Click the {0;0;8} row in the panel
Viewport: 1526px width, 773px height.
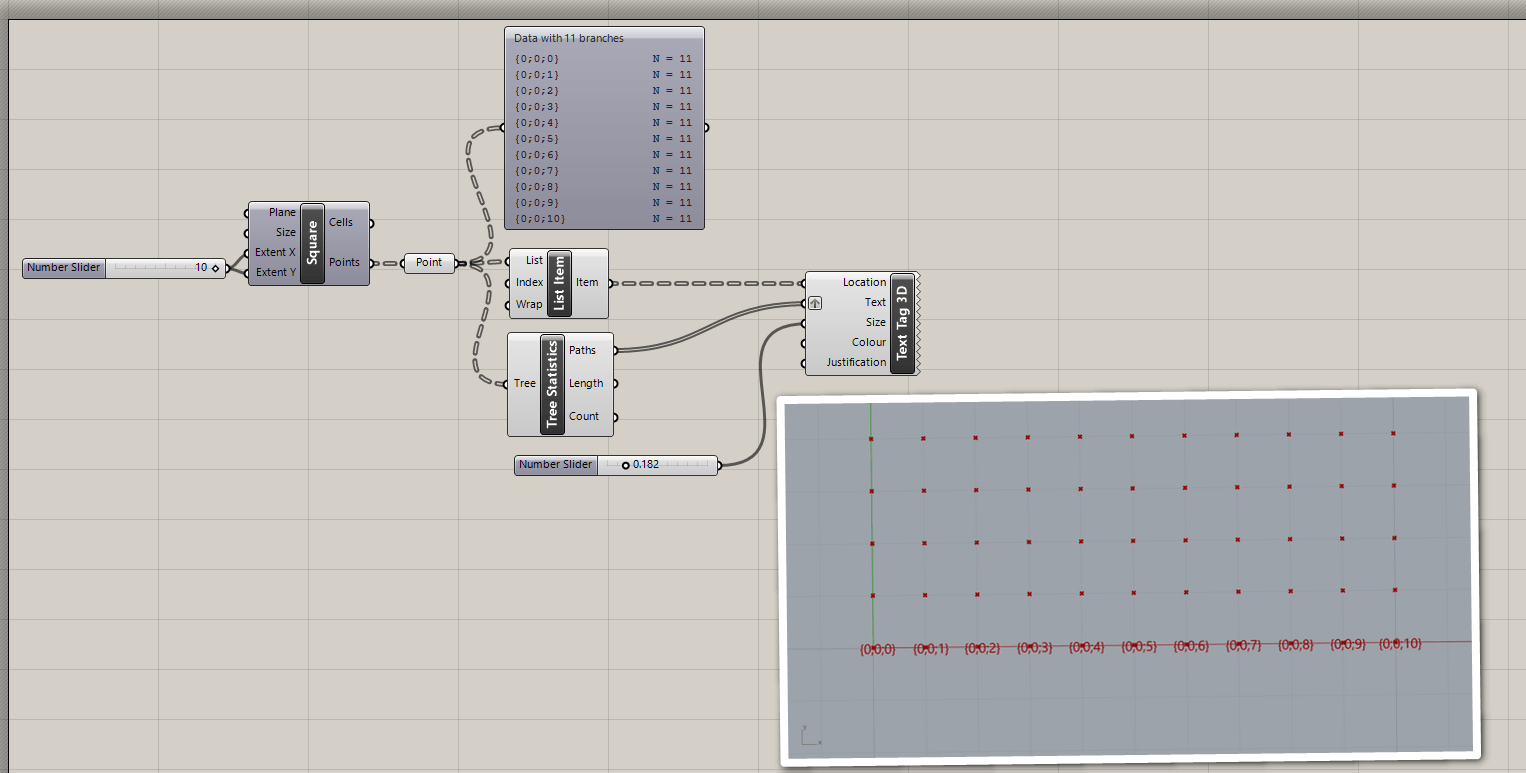[604, 187]
